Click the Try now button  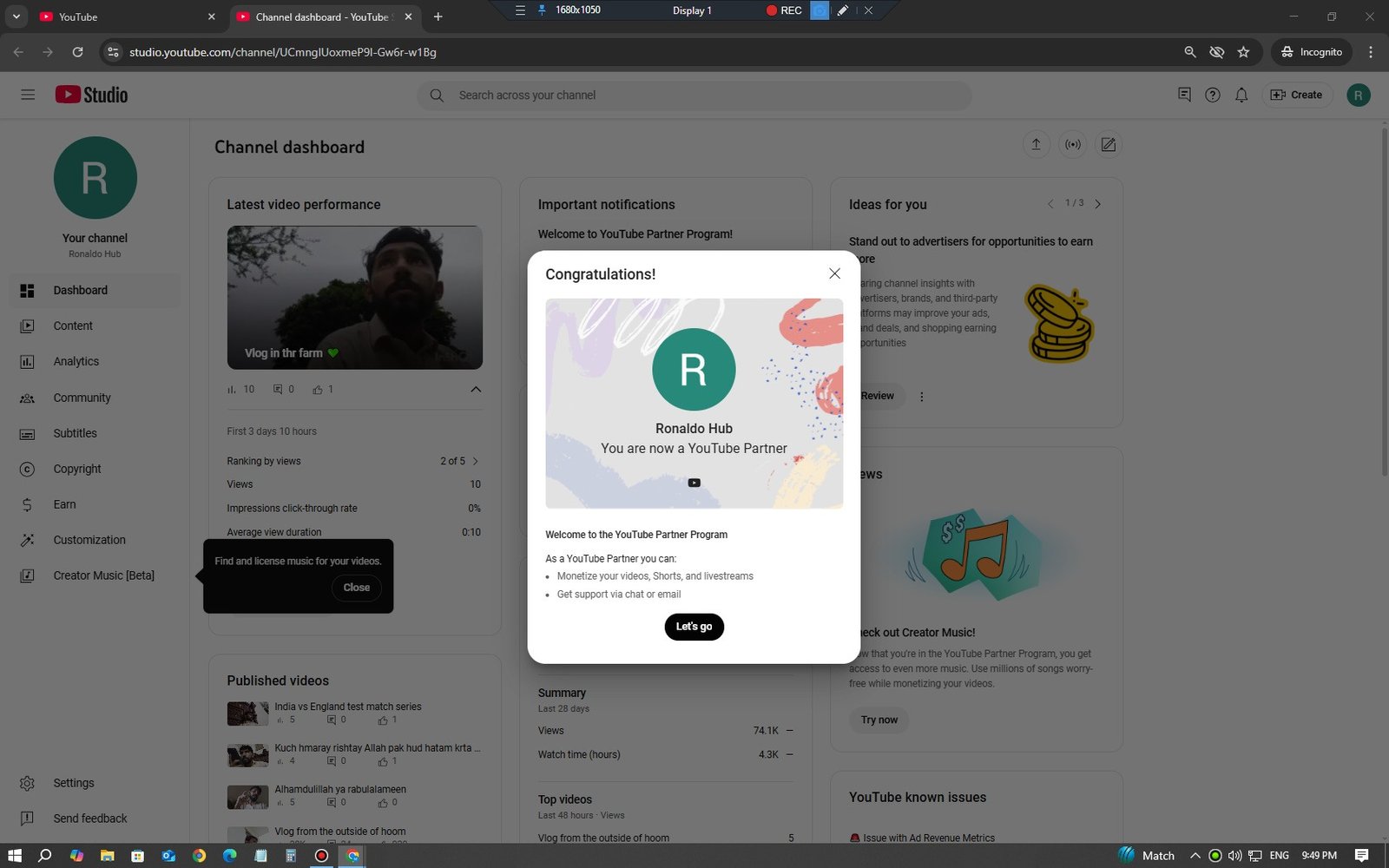click(879, 720)
